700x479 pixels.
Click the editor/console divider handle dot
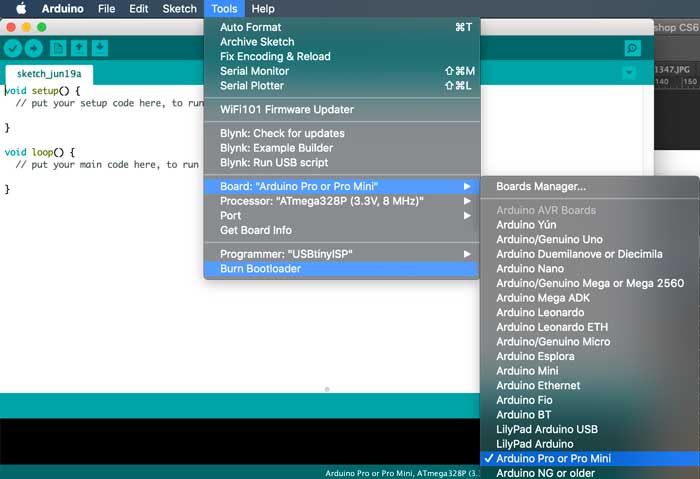coord(327,389)
